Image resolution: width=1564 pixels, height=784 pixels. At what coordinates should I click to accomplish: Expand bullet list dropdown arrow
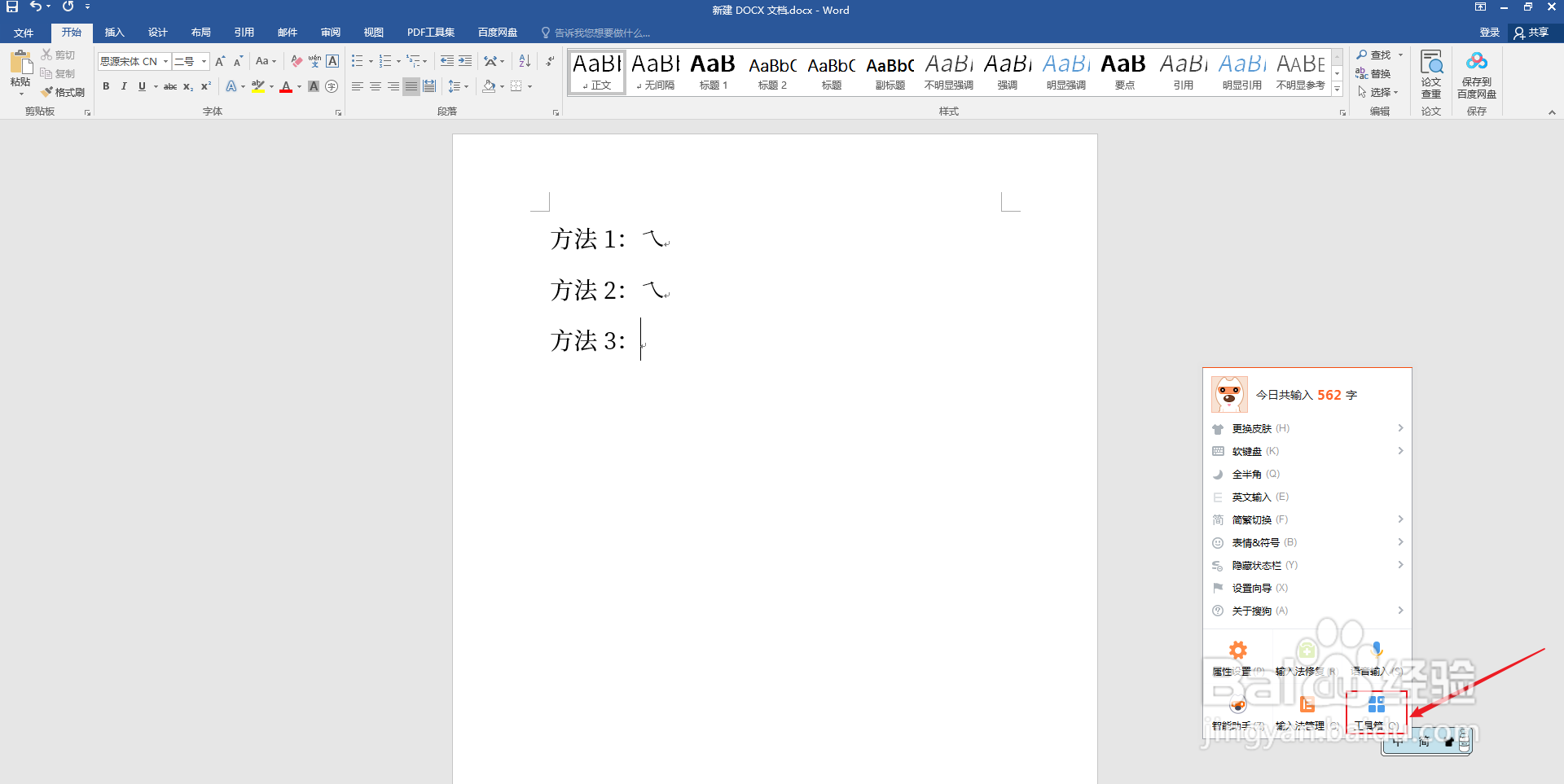pyautogui.click(x=371, y=61)
